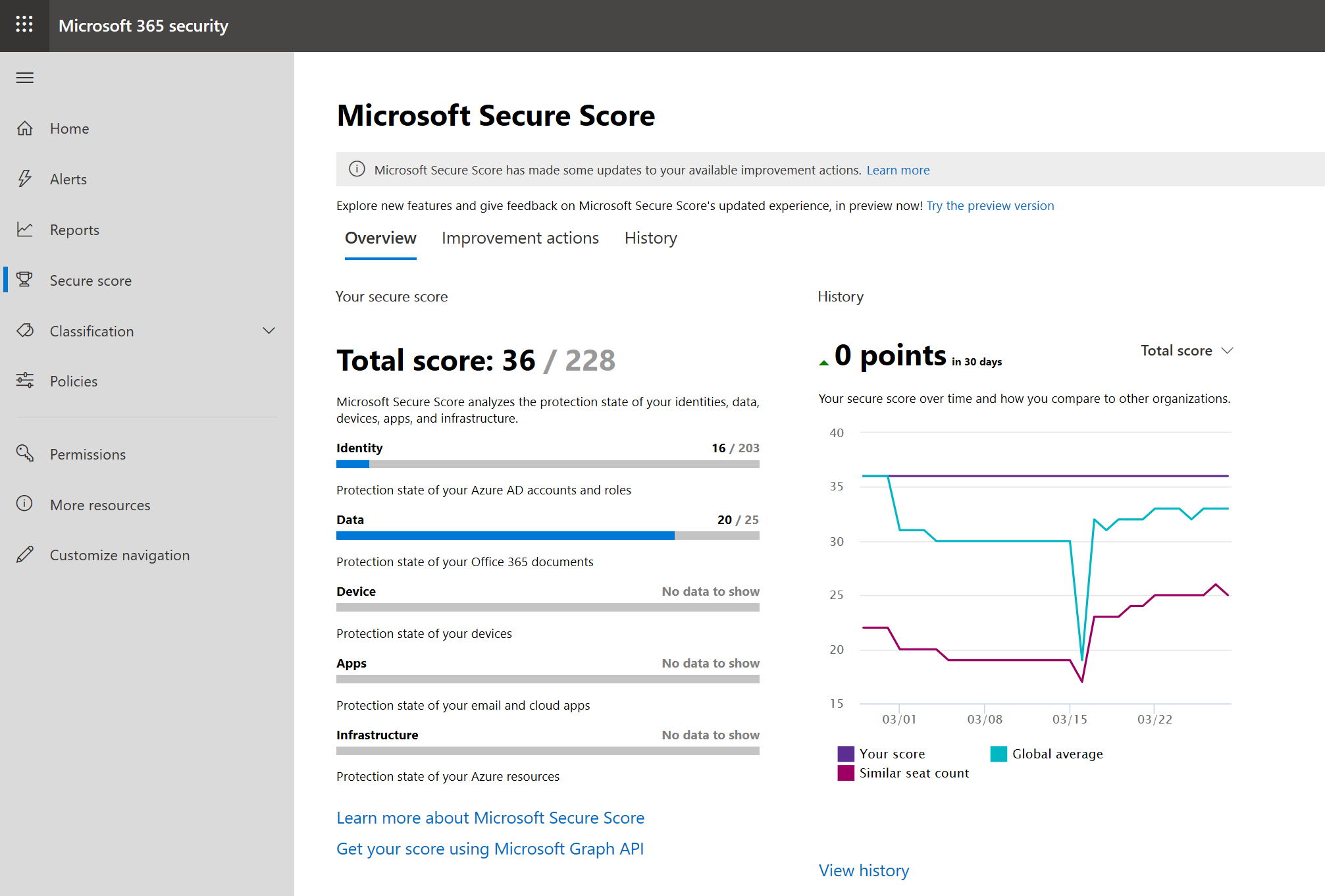Open Get your score using Graph API
Viewport: 1325px width, 896px height.
(x=490, y=849)
